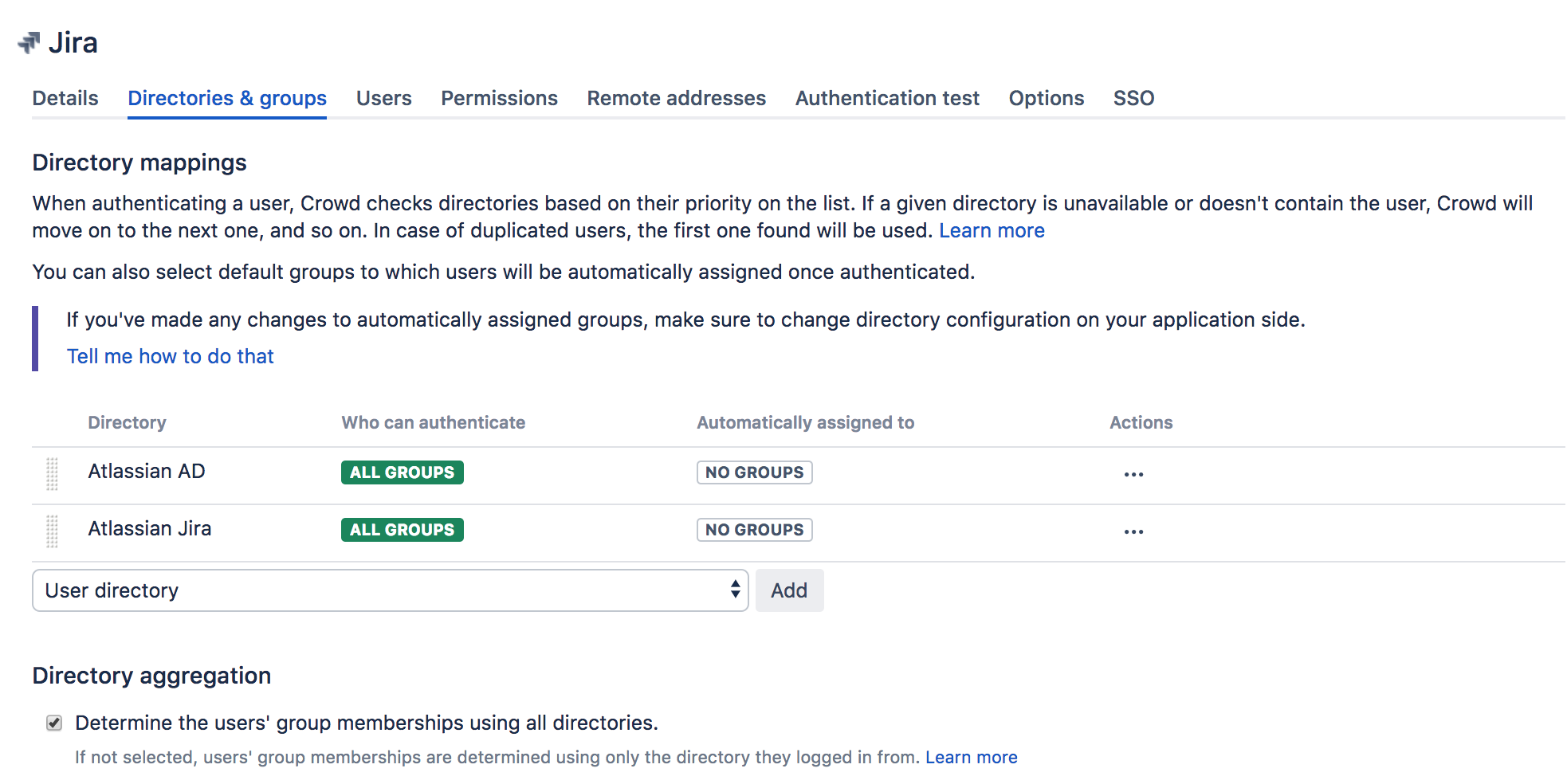Click ALL GROUPS badge for Atlassian Jira
The image size is (1567, 784).
(402, 530)
